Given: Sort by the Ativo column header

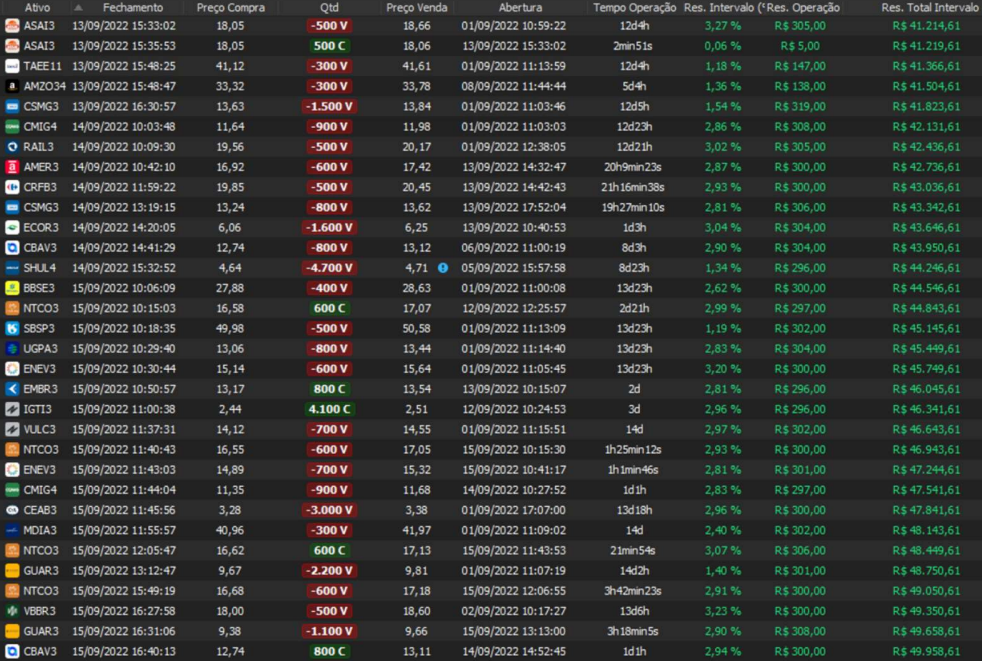Looking at the screenshot, I should click(x=36, y=8).
